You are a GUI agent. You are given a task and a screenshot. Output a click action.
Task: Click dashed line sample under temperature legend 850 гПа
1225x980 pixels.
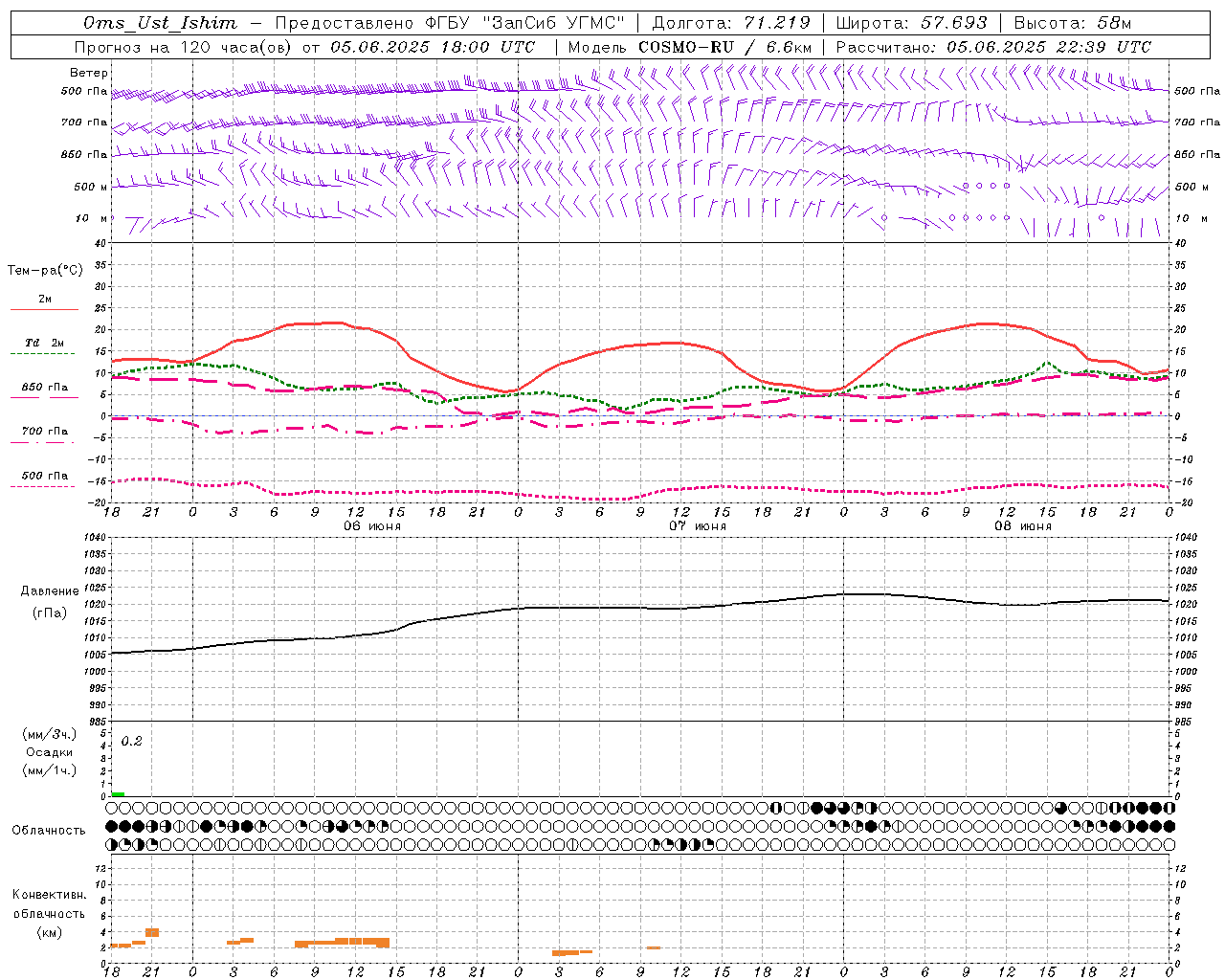44,398
